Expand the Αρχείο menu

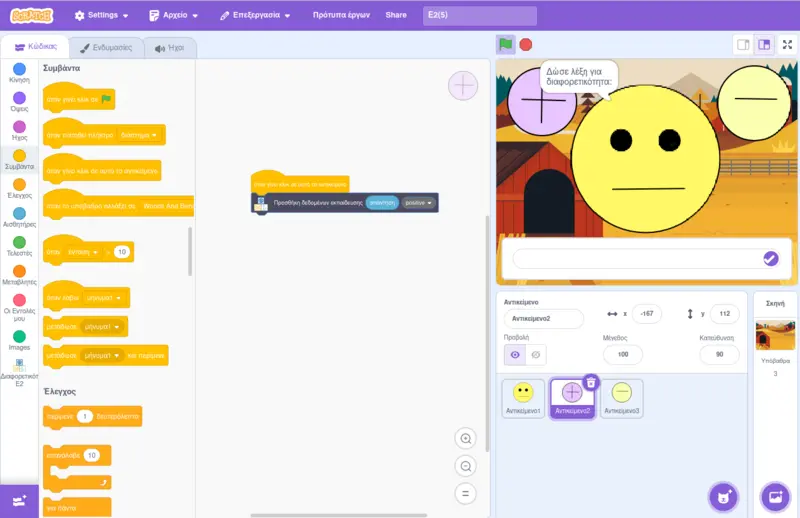click(173, 16)
